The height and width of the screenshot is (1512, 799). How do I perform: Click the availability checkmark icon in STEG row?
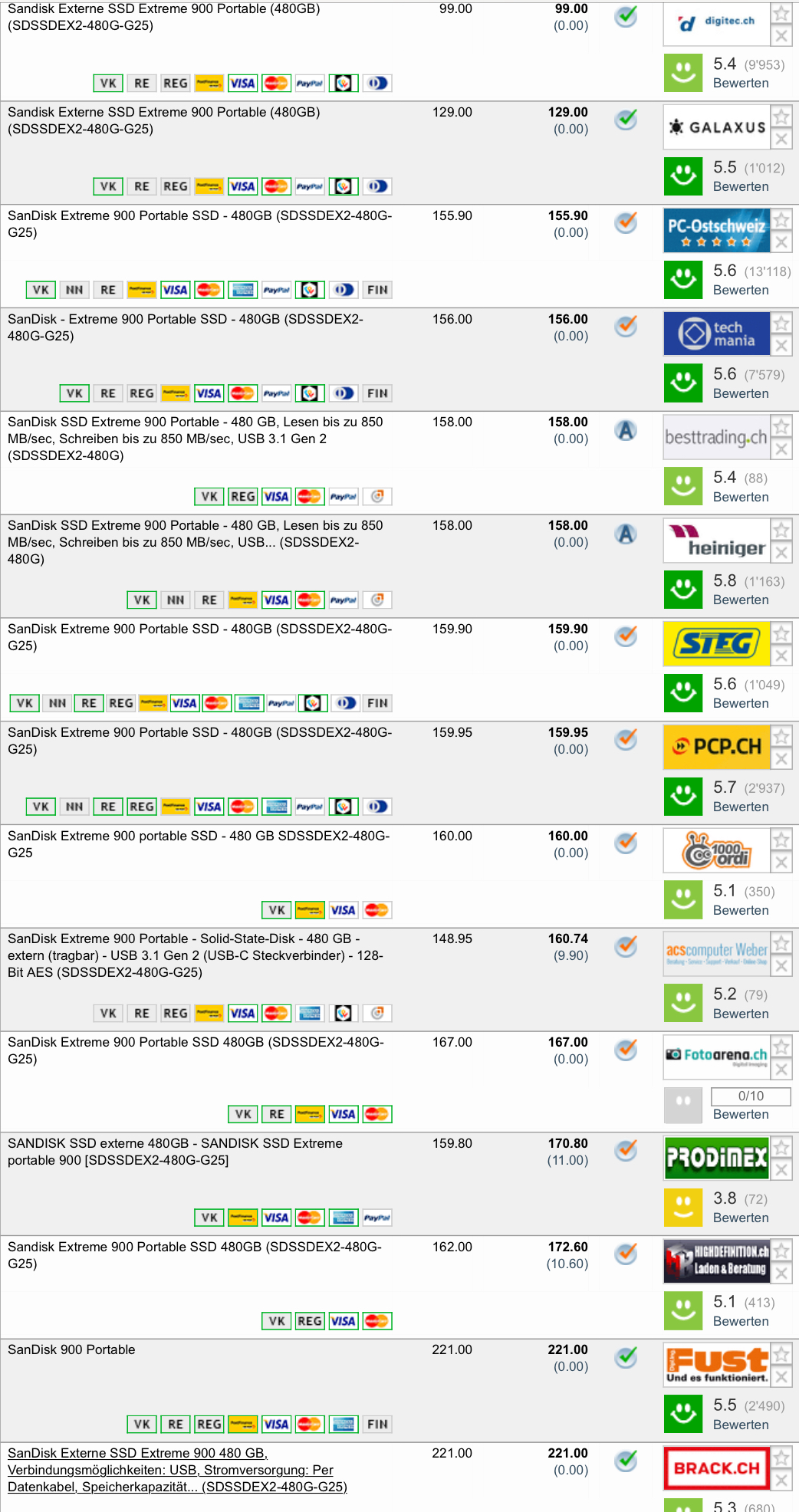coord(626,636)
